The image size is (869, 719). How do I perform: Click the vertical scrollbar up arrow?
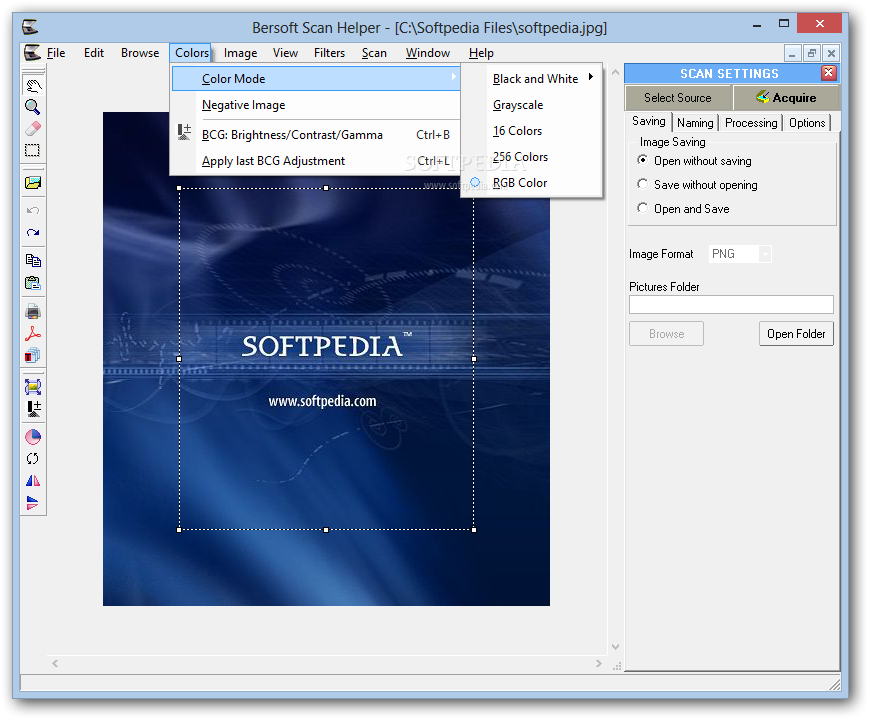point(615,72)
